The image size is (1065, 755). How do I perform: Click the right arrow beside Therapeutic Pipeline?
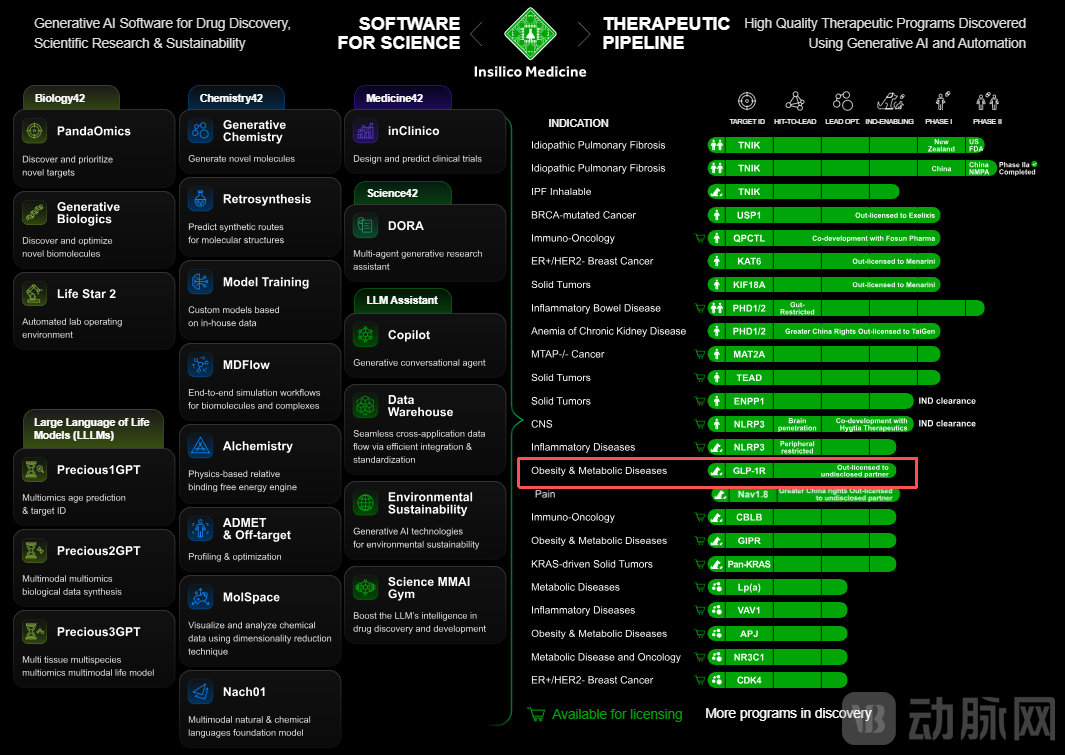[x=586, y=35]
